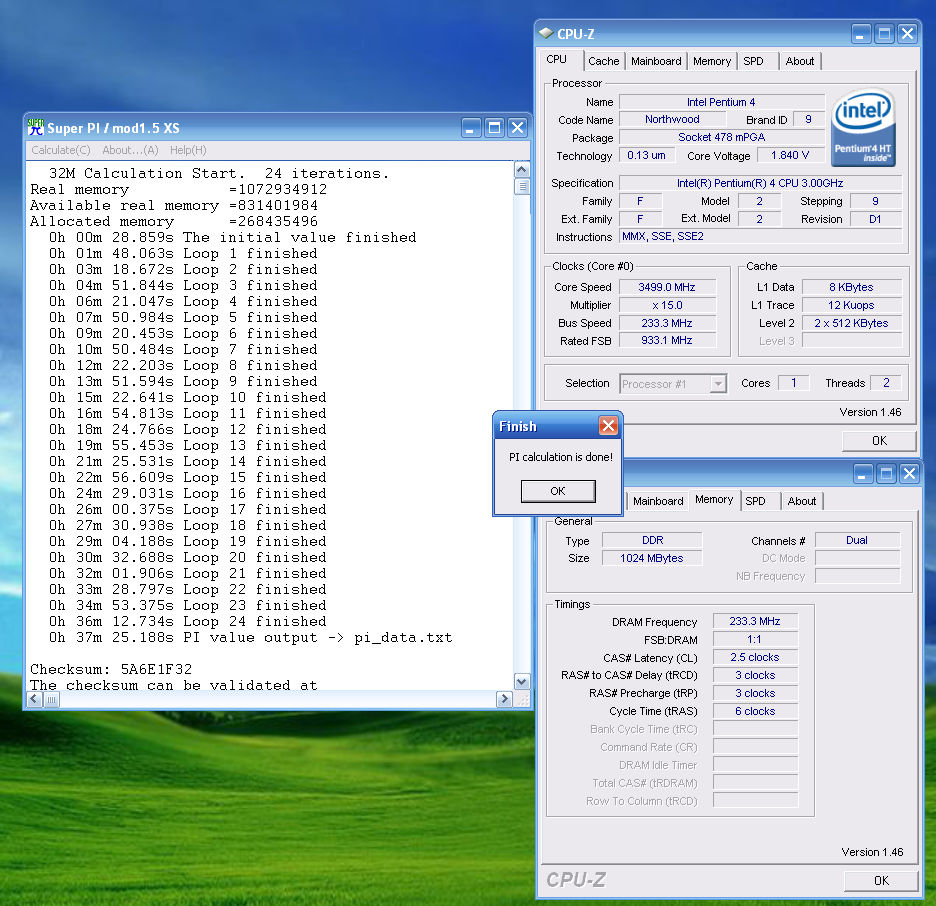936x906 pixels.
Task: Click the Loop 24 finished line
Action: 187,621
